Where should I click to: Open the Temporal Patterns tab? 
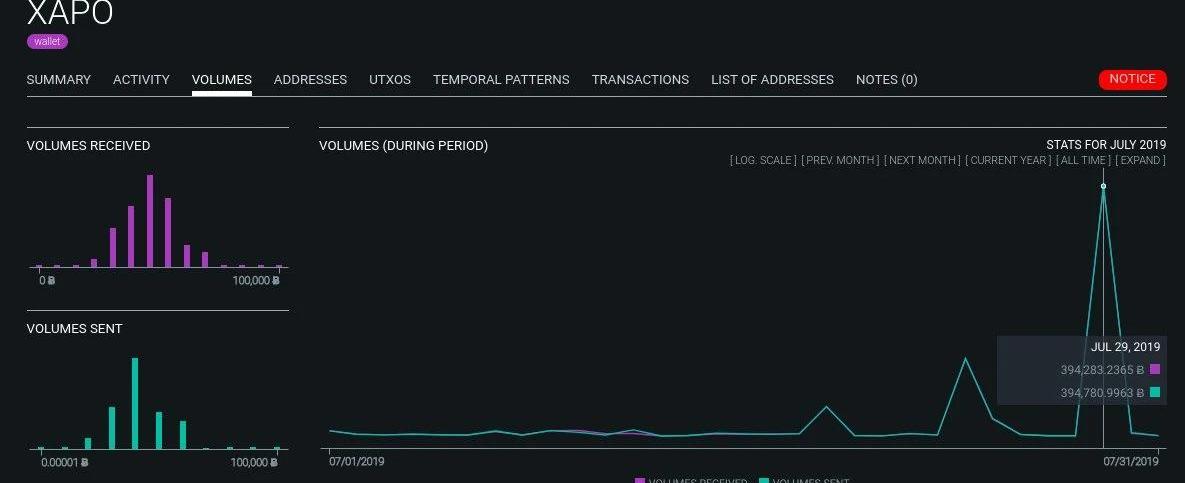coord(501,79)
